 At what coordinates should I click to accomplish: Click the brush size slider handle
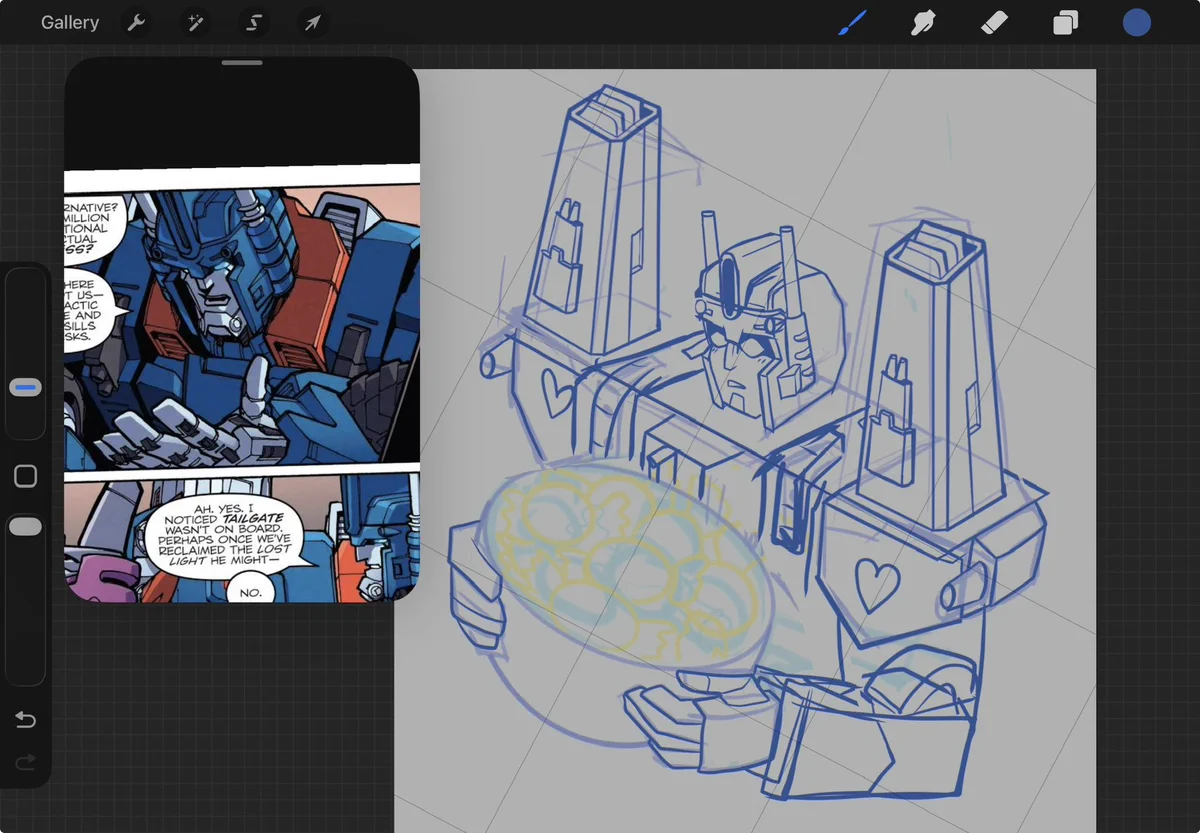(x=26, y=387)
